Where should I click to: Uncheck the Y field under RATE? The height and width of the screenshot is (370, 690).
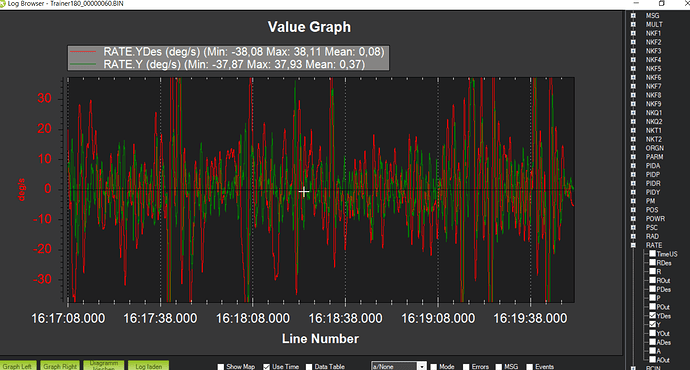point(653,324)
